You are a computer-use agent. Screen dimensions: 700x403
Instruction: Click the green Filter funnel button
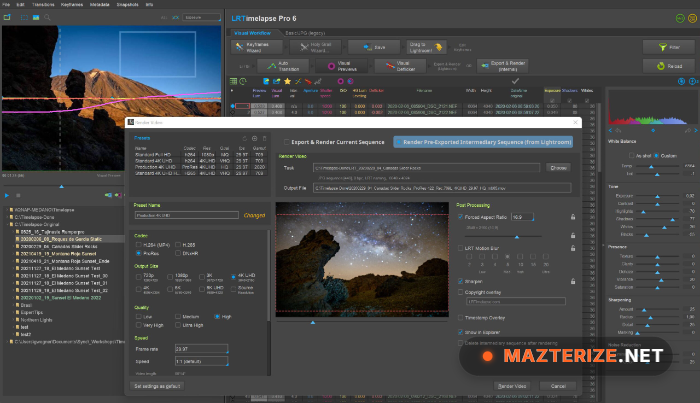(669, 47)
